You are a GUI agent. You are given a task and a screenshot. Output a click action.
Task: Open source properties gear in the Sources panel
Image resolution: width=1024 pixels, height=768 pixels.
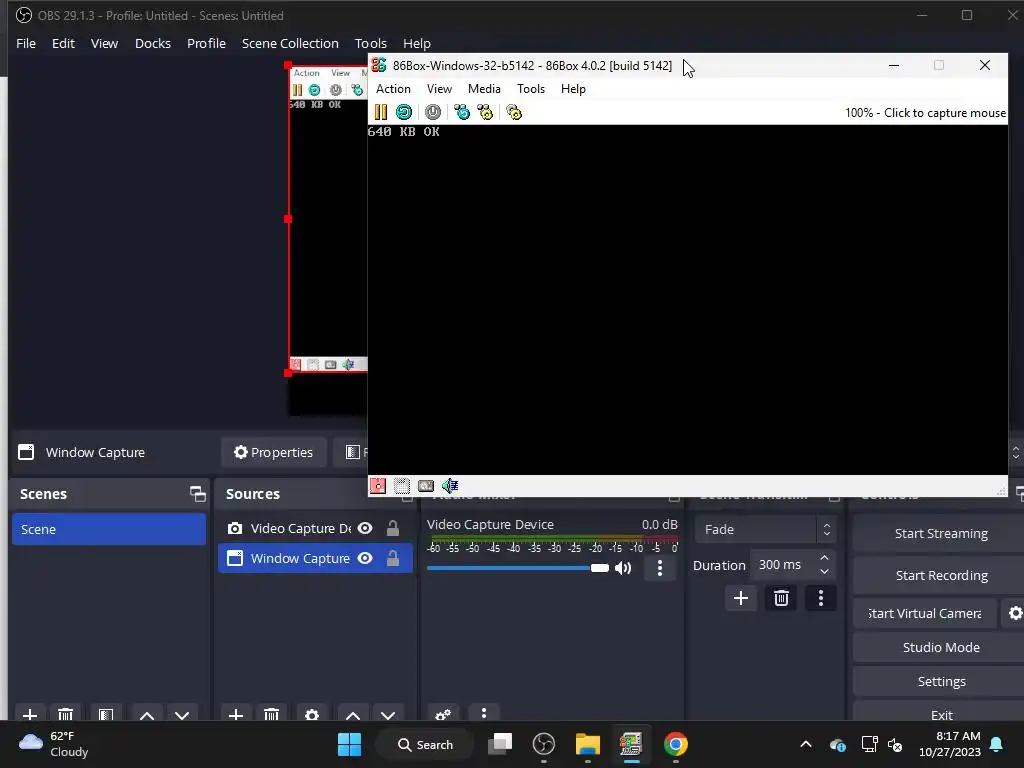click(312, 714)
